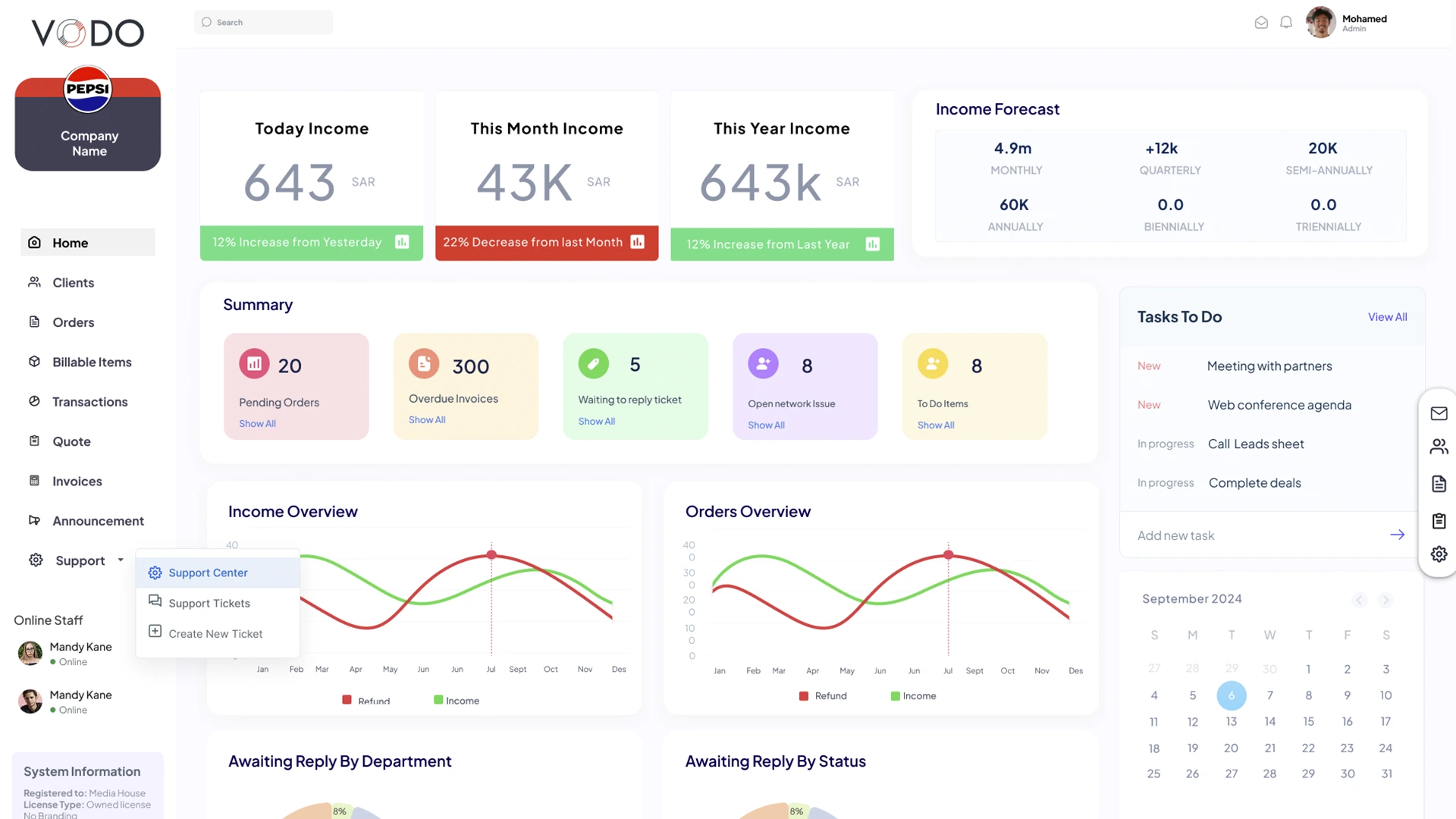Show all Pending Orders
The width and height of the screenshot is (1456, 819).
click(x=257, y=423)
